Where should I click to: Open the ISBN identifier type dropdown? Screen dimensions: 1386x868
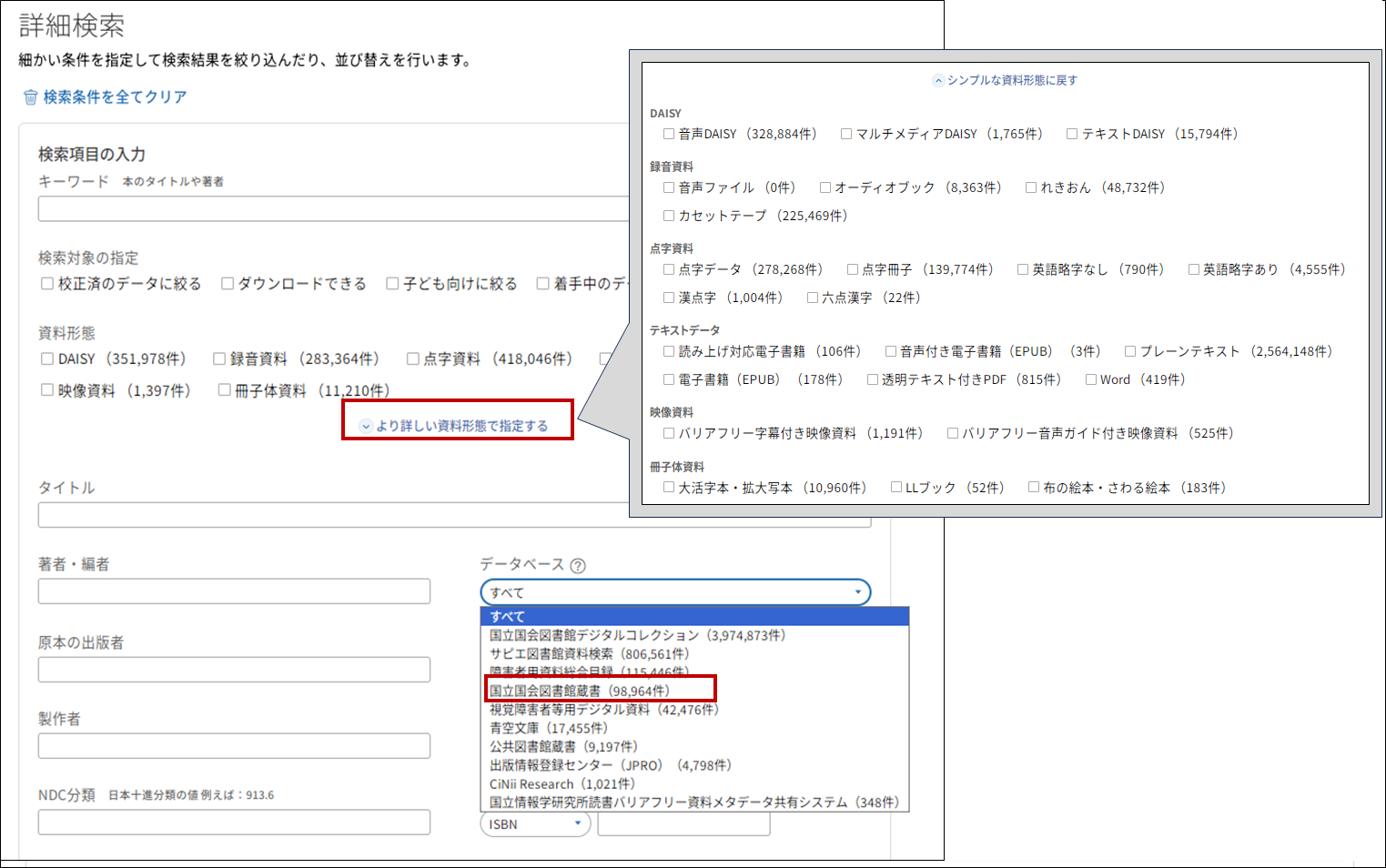click(535, 824)
